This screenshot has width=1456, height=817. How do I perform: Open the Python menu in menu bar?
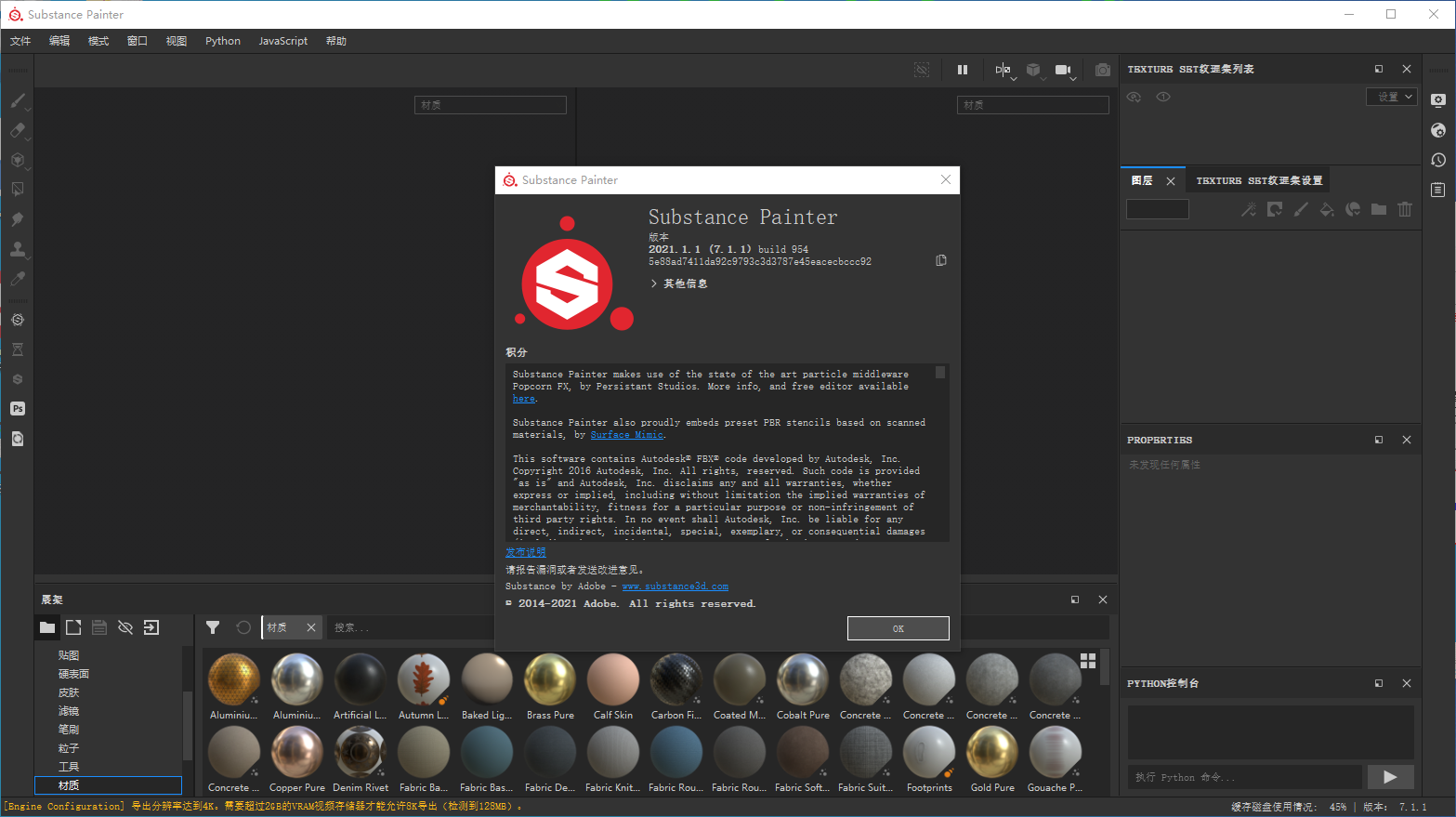222,41
